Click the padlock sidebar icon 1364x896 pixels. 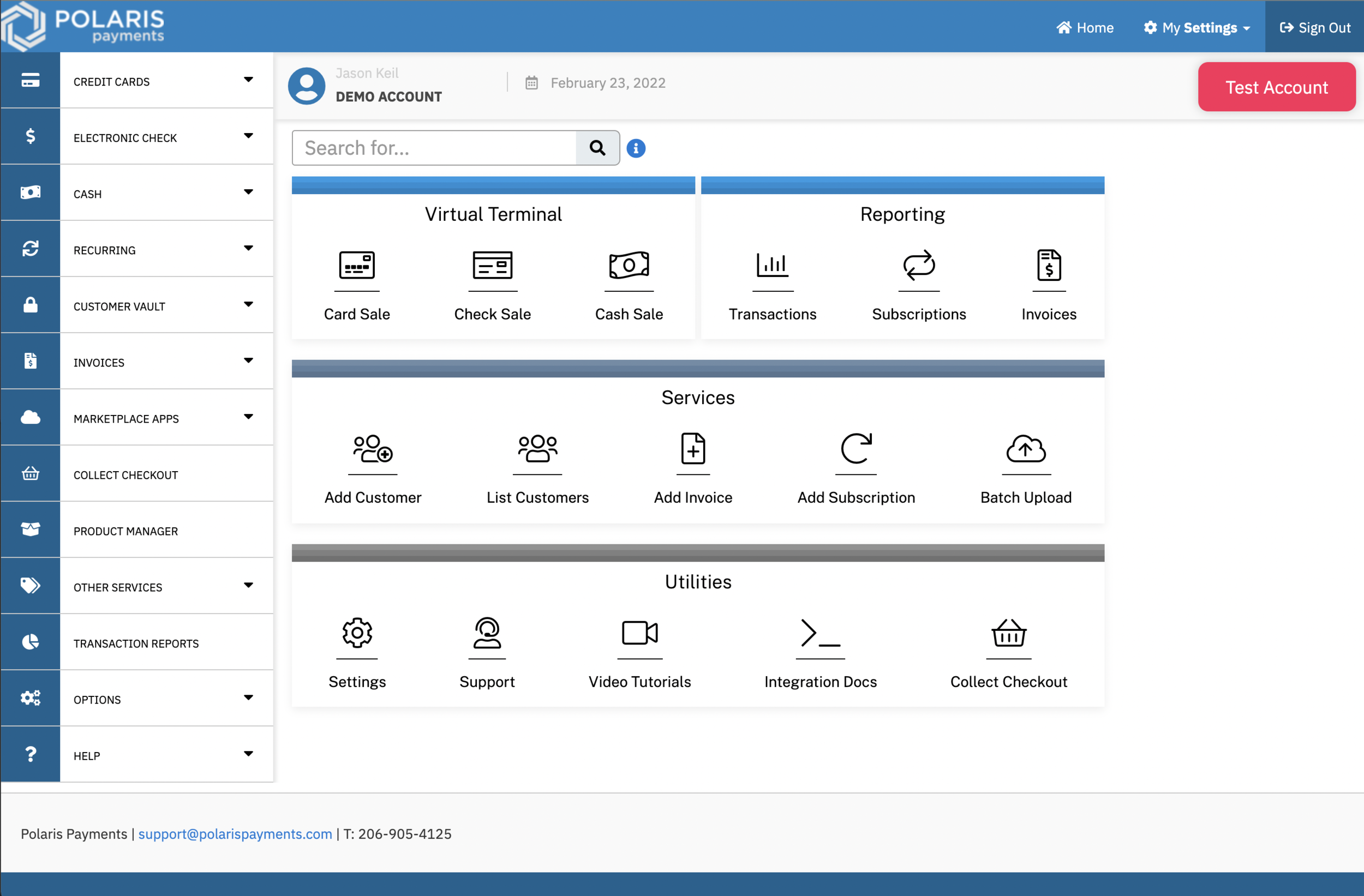click(x=31, y=304)
